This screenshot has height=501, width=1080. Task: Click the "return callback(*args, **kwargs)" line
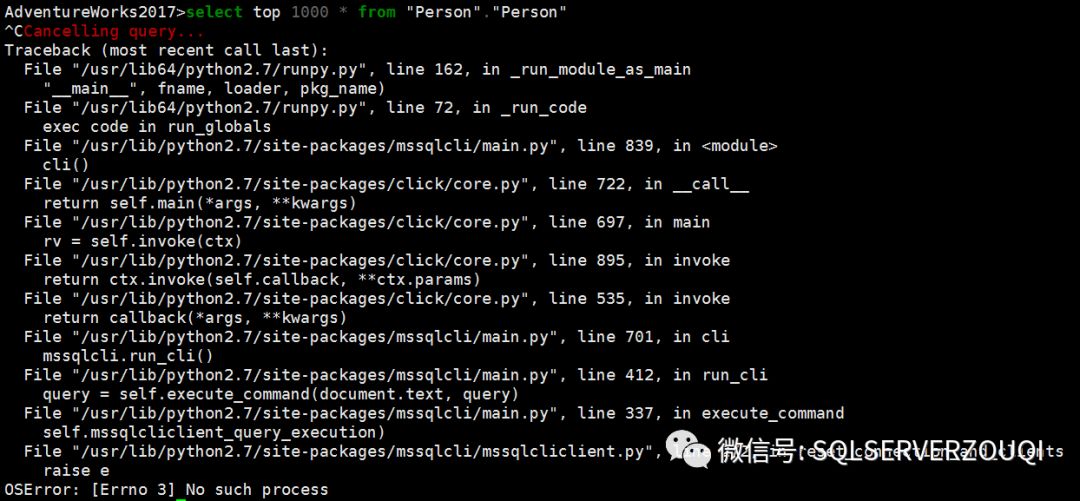coord(195,318)
